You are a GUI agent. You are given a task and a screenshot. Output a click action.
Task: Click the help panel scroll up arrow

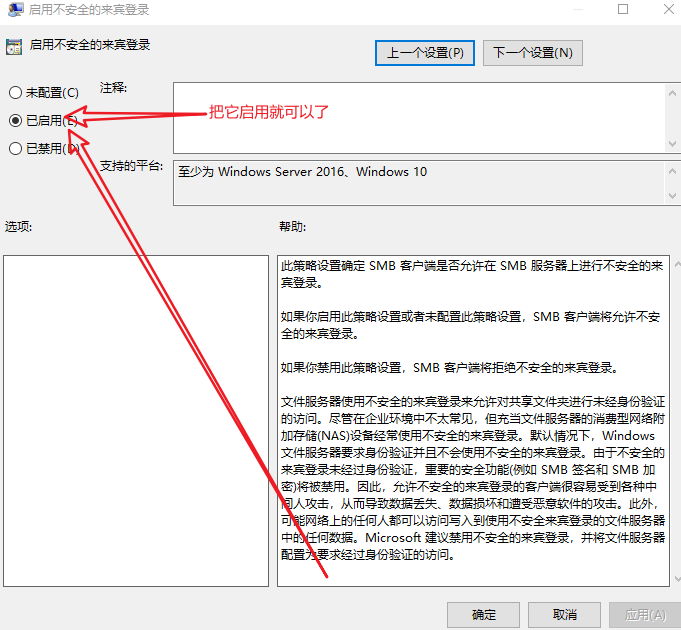point(677,264)
